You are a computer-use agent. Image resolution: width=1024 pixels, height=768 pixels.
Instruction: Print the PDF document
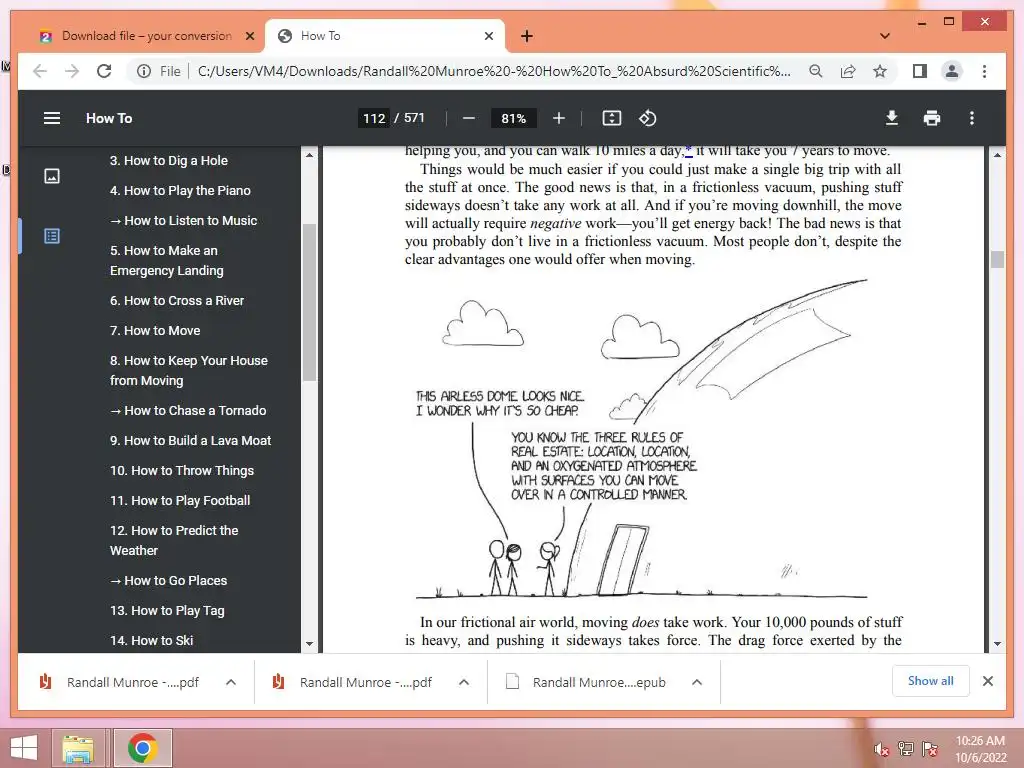932,118
